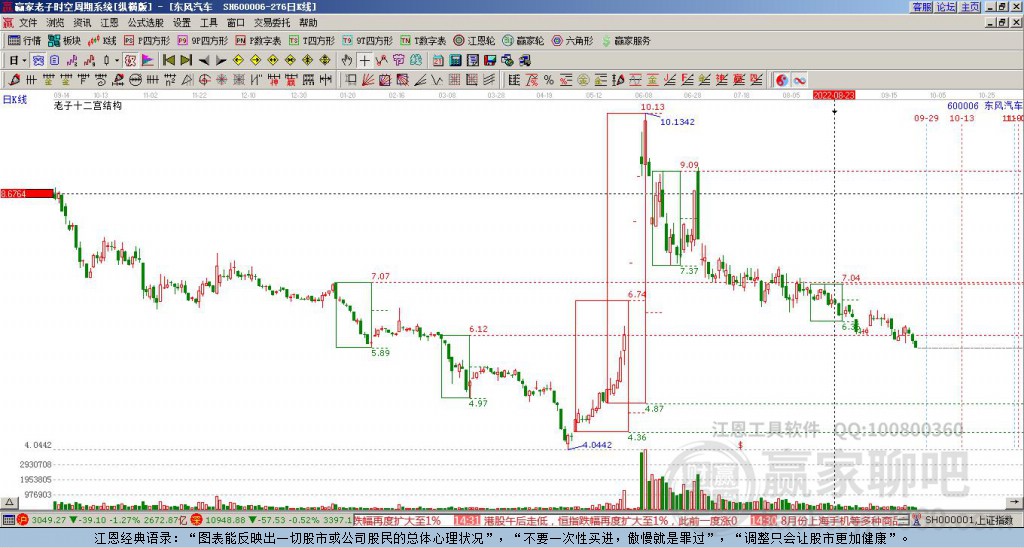Click the 主页 homepage button
The image size is (1024, 548).
970,7
